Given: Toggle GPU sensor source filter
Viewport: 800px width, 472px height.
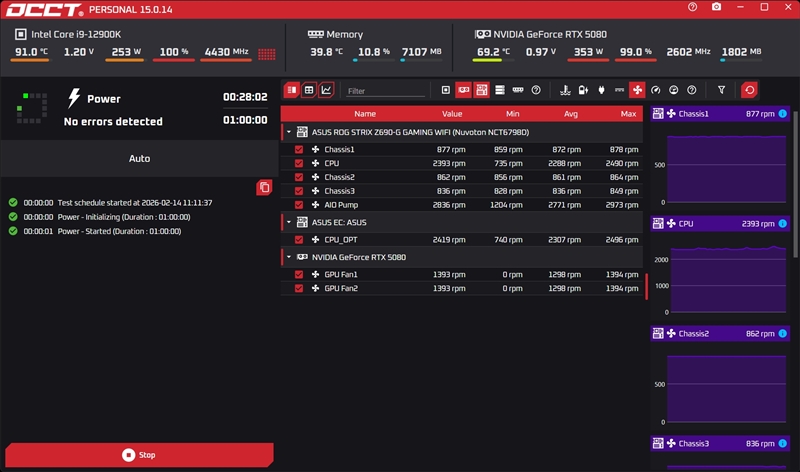Looking at the screenshot, I should pos(463,90).
